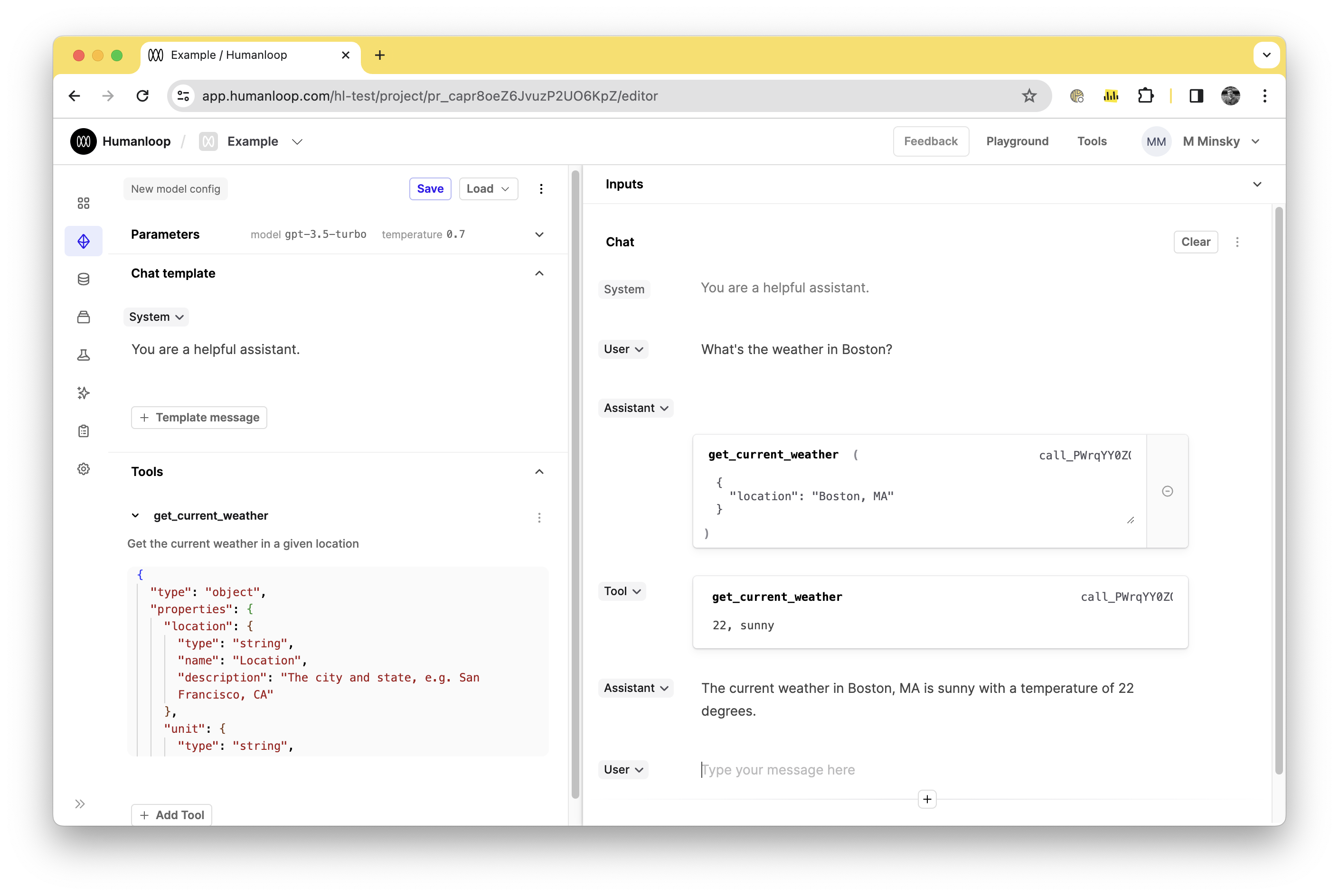Select the editor diamond icon in sidebar
The image size is (1339, 896).
point(84,241)
